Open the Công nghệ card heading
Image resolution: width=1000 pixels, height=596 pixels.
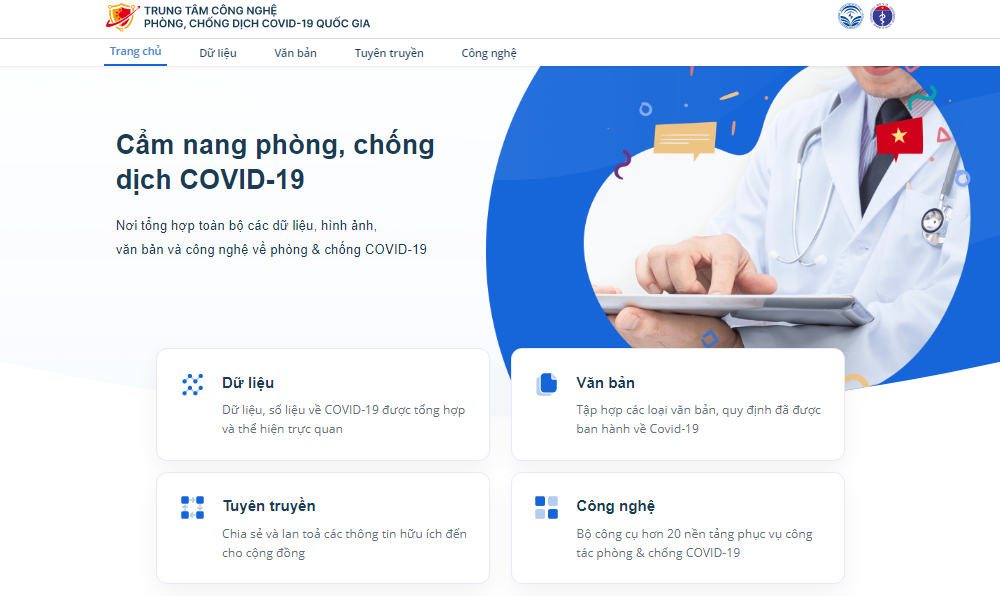[x=615, y=506]
